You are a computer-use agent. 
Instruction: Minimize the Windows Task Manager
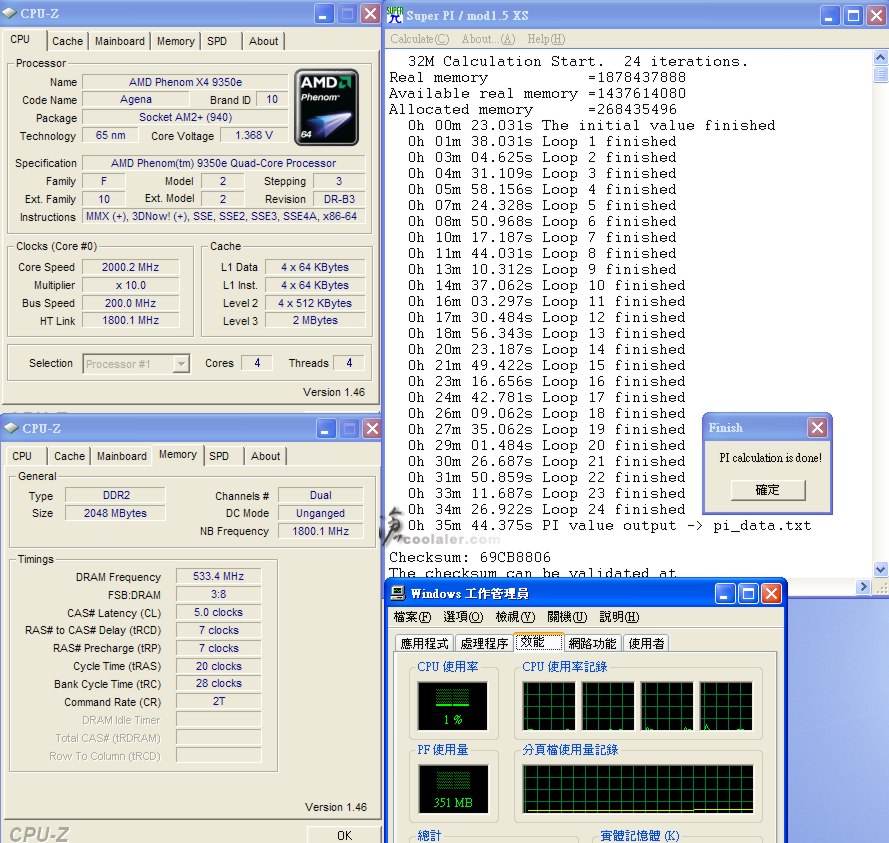click(x=725, y=594)
